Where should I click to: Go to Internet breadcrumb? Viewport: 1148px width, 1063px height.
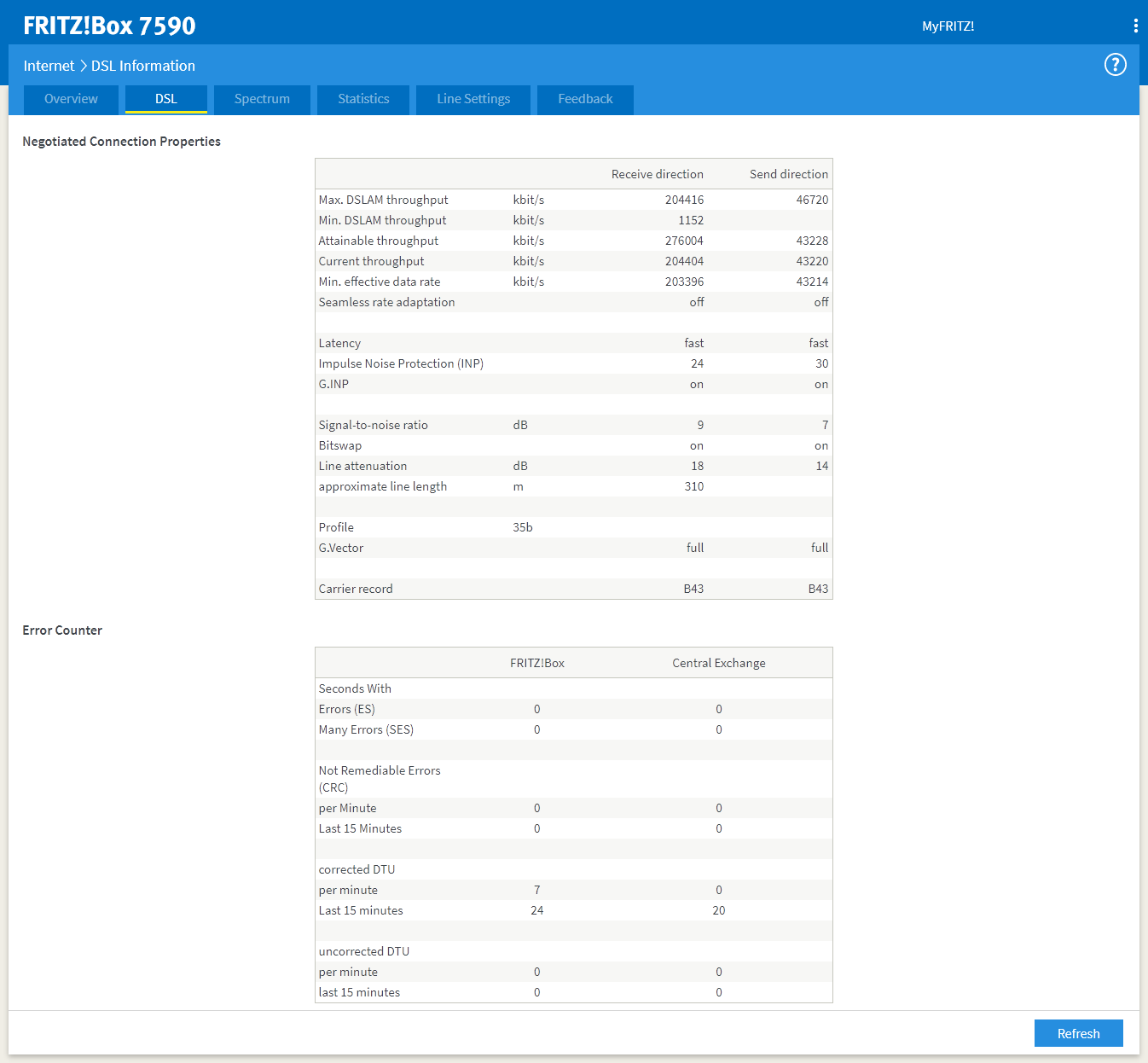tap(49, 66)
